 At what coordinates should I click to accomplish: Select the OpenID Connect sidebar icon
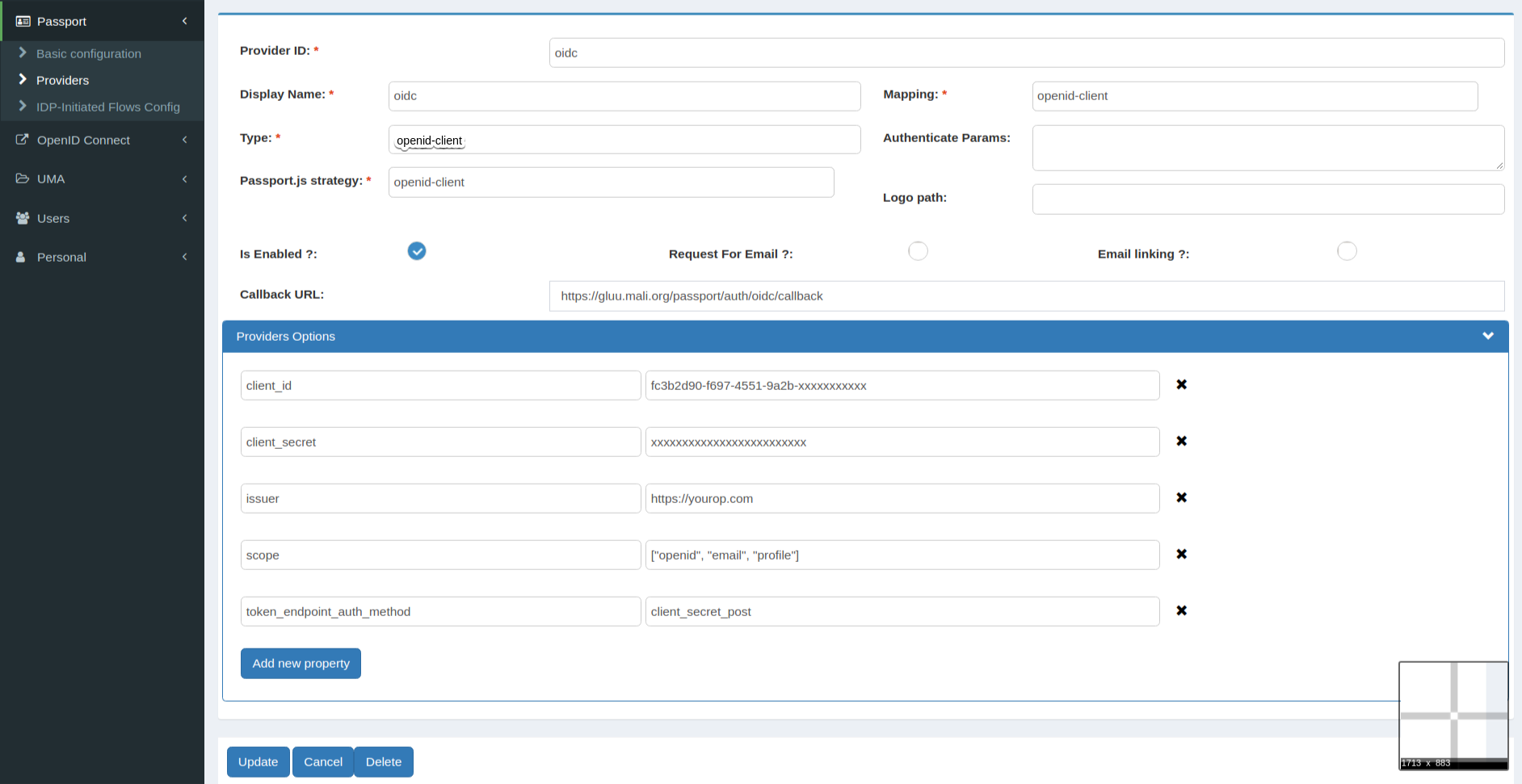pyautogui.click(x=20, y=139)
